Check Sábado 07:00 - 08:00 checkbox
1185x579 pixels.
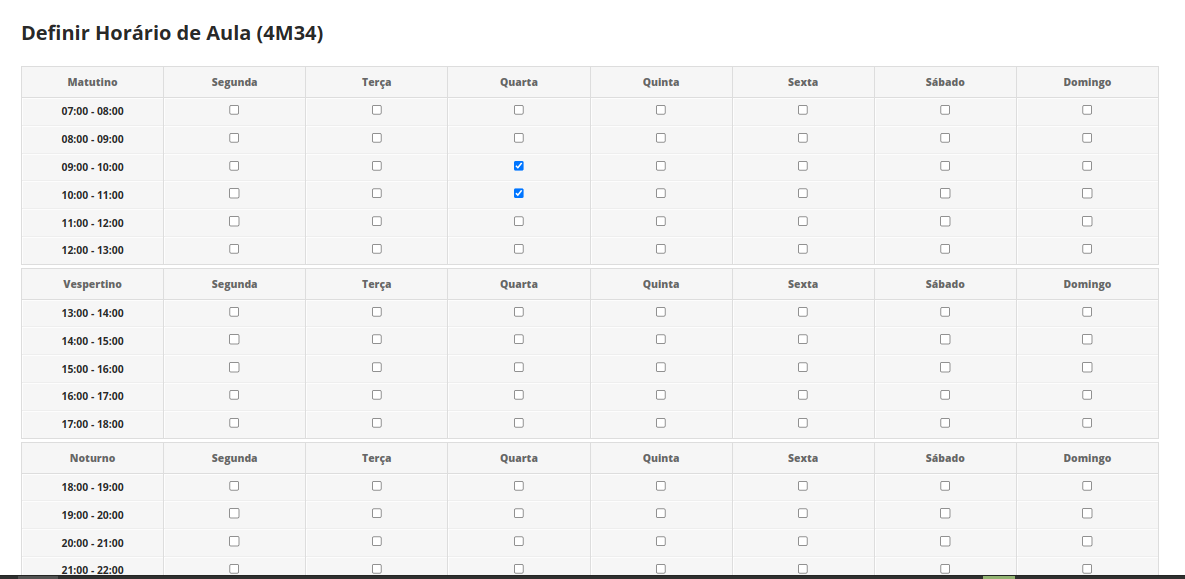coord(945,110)
